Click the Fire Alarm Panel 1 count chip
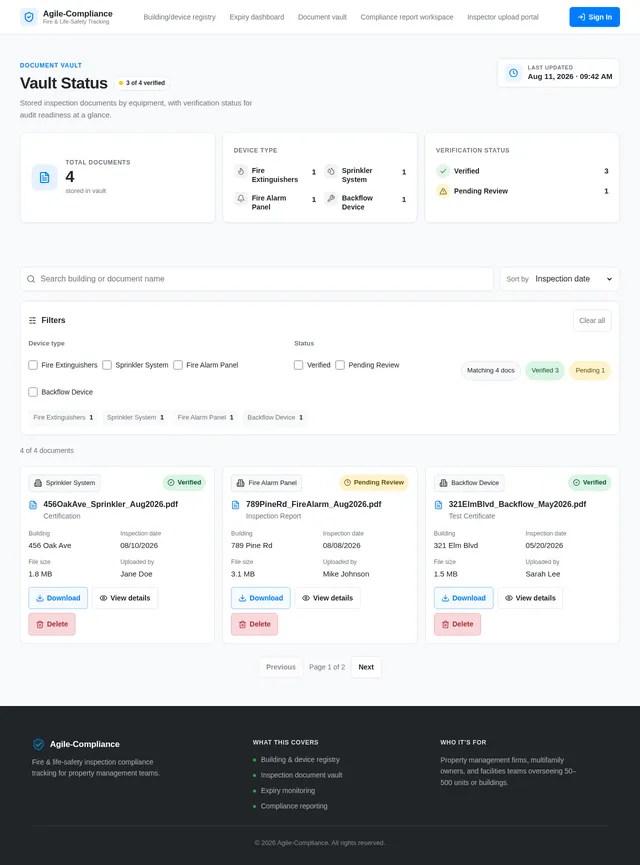Viewport: 640px width, 865px height. tap(205, 418)
